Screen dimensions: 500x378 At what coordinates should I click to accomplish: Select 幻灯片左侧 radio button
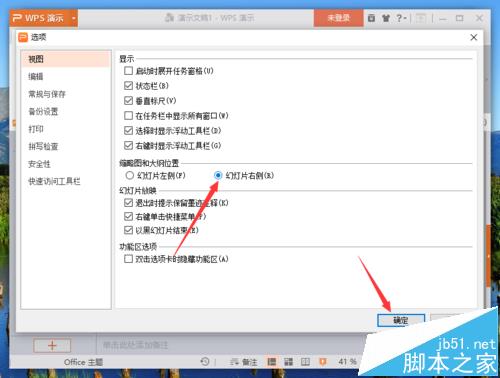point(129,175)
